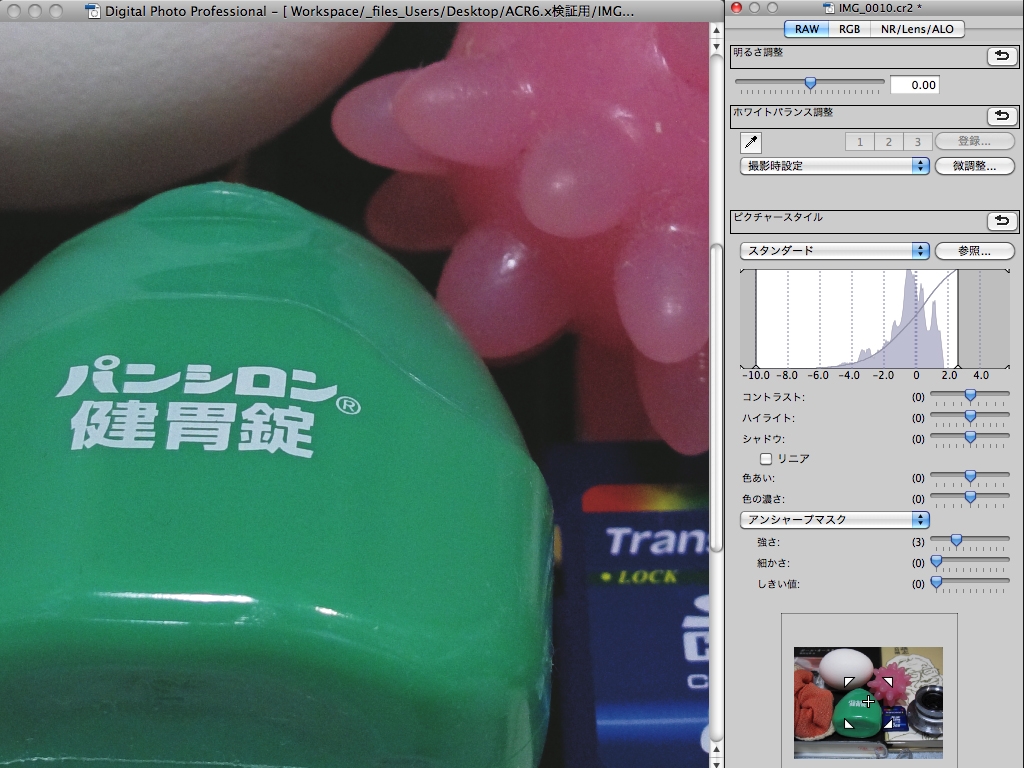Reset the ピクチャースタイル section
This screenshot has width=1024, height=768.
click(x=1002, y=221)
